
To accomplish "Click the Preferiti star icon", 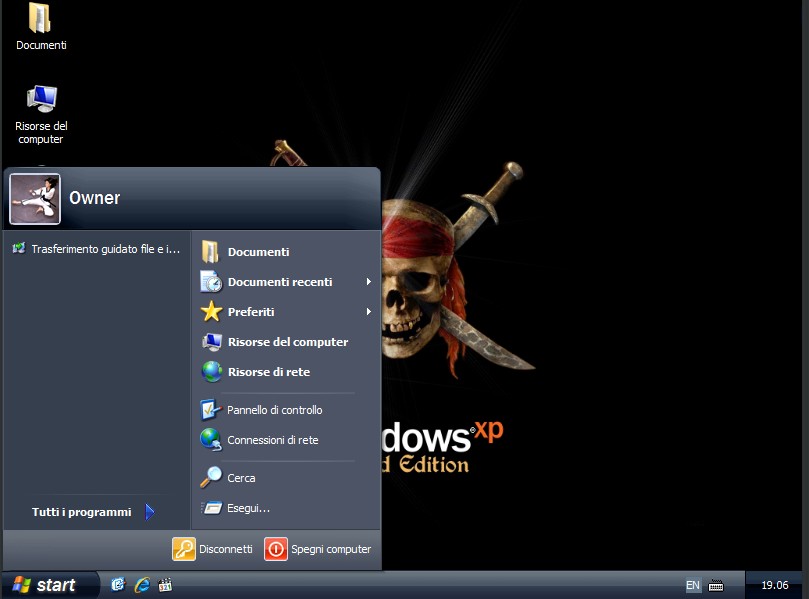I will [x=211, y=312].
